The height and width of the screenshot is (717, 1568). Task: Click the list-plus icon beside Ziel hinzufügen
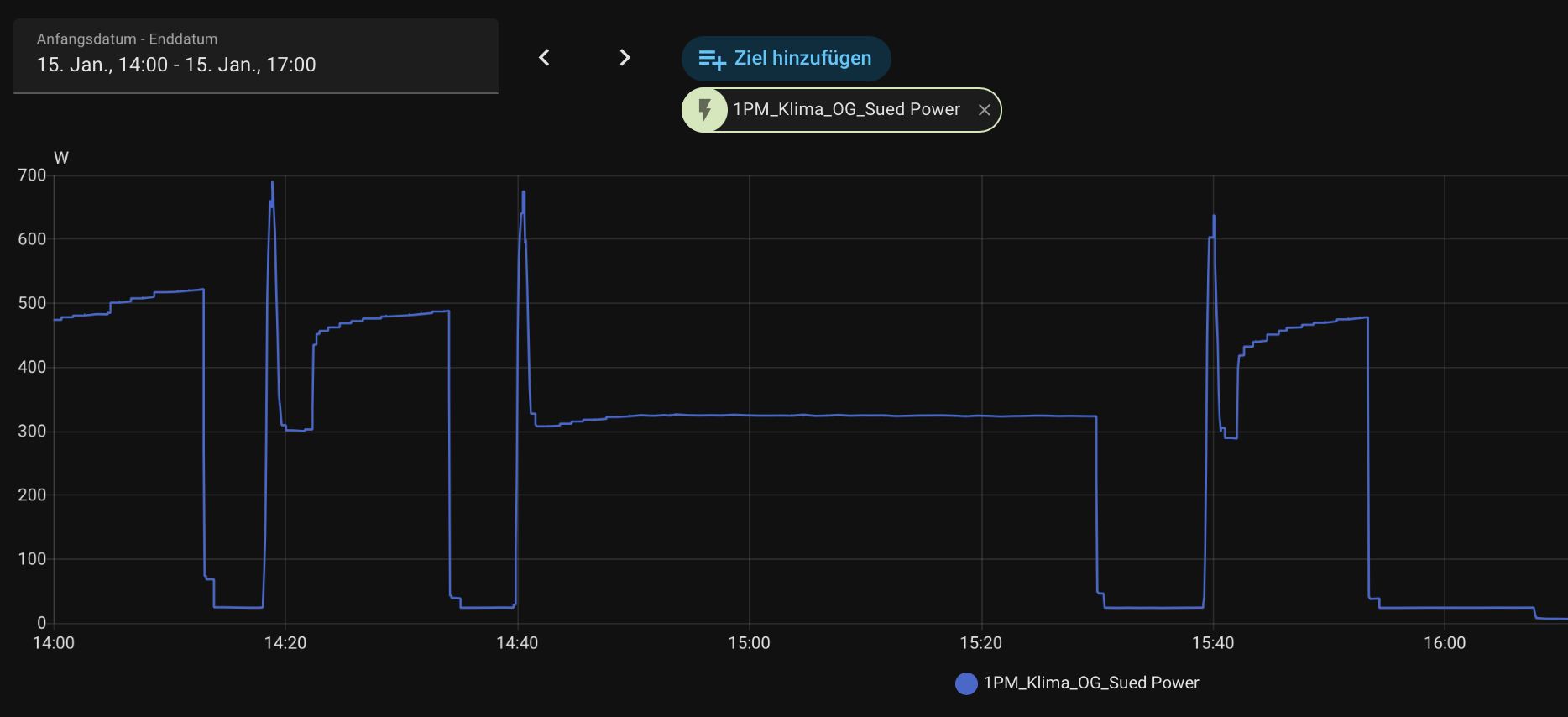point(711,59)
